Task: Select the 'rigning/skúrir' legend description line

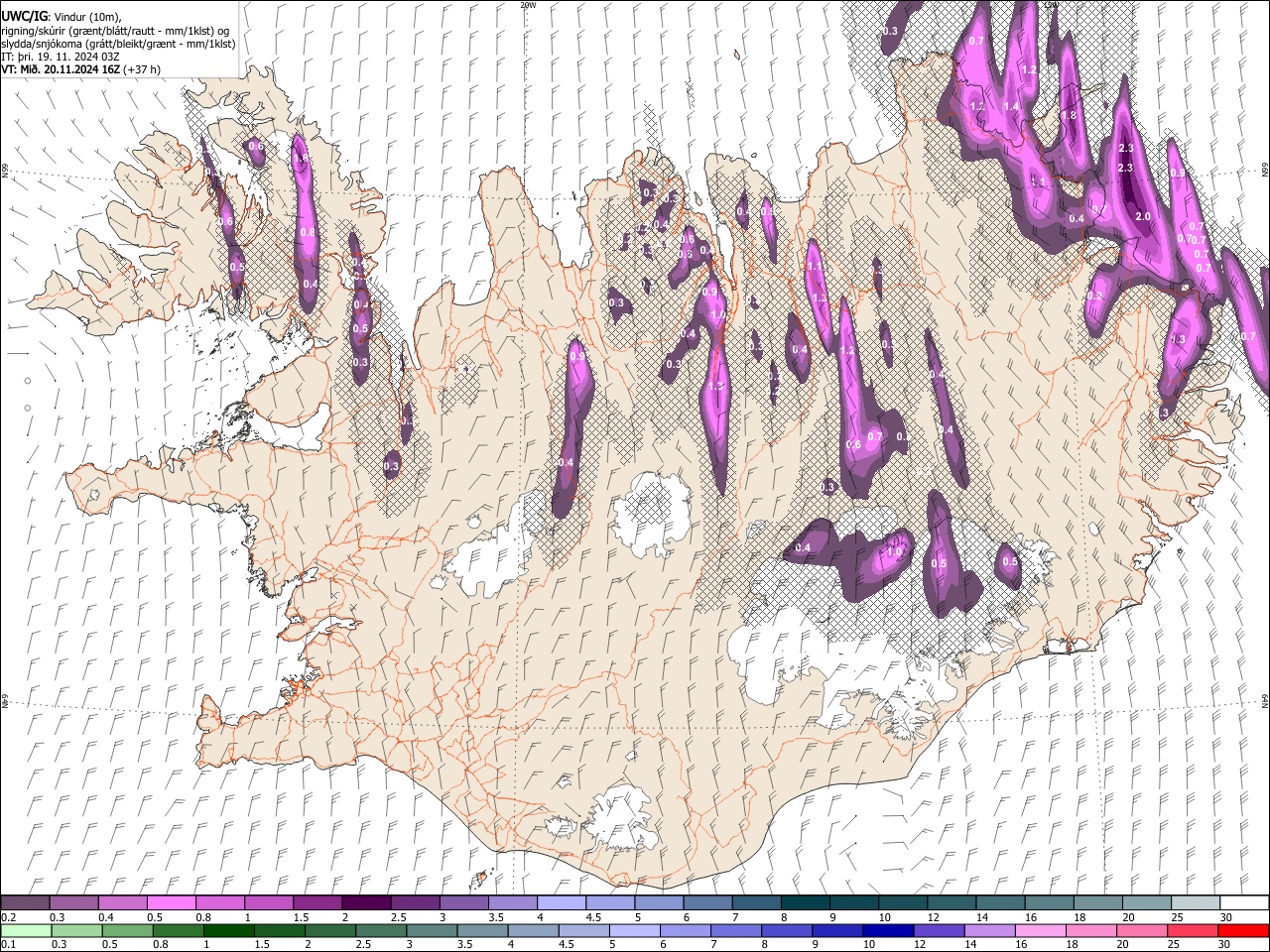Action: 114,31
